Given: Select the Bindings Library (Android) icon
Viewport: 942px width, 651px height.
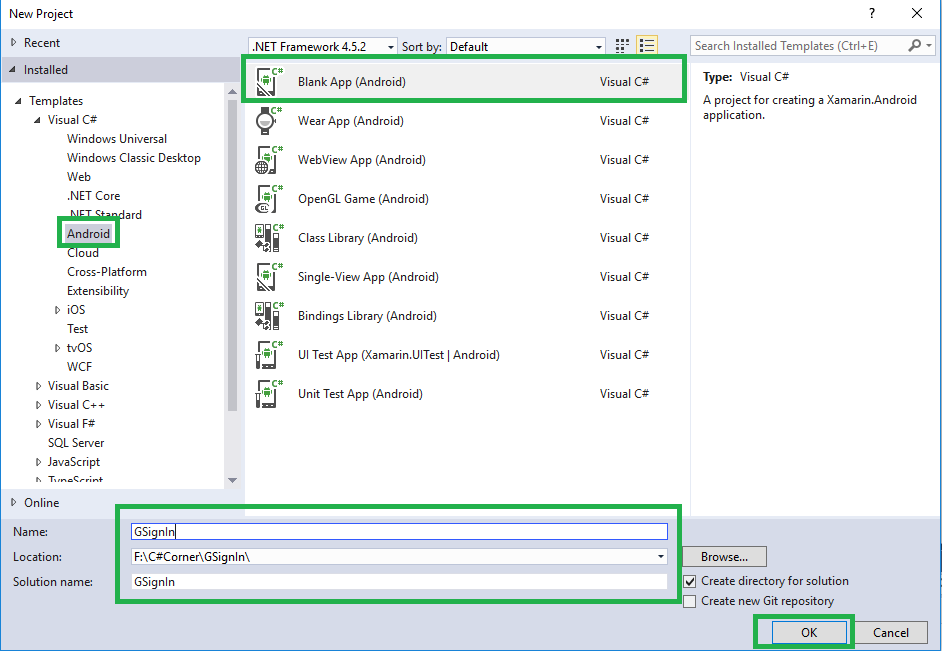Looking at the screenshot, I should pos(269,316).
